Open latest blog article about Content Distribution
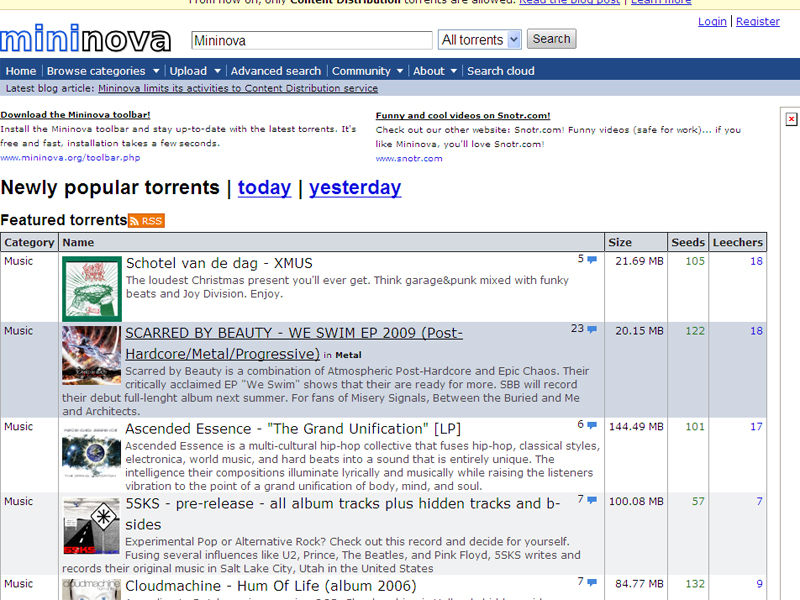 pyautogui.click(x=238, y=88)
